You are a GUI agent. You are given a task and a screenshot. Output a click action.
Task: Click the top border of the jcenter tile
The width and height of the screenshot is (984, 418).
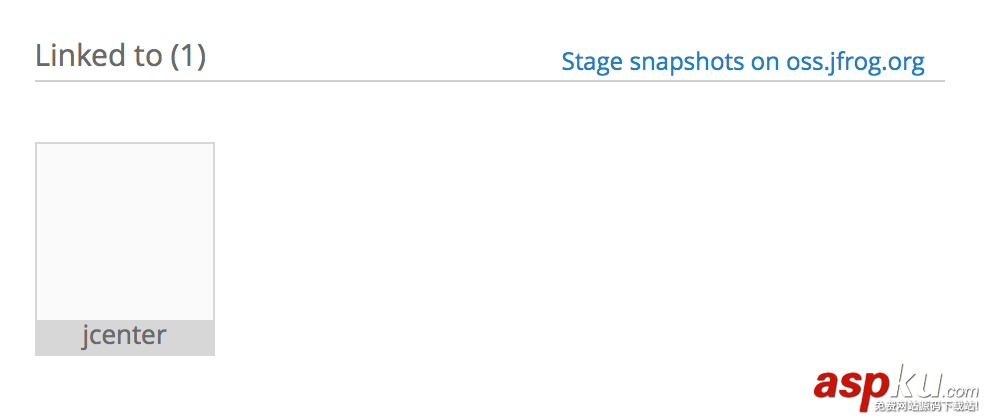tap(125, 144)
